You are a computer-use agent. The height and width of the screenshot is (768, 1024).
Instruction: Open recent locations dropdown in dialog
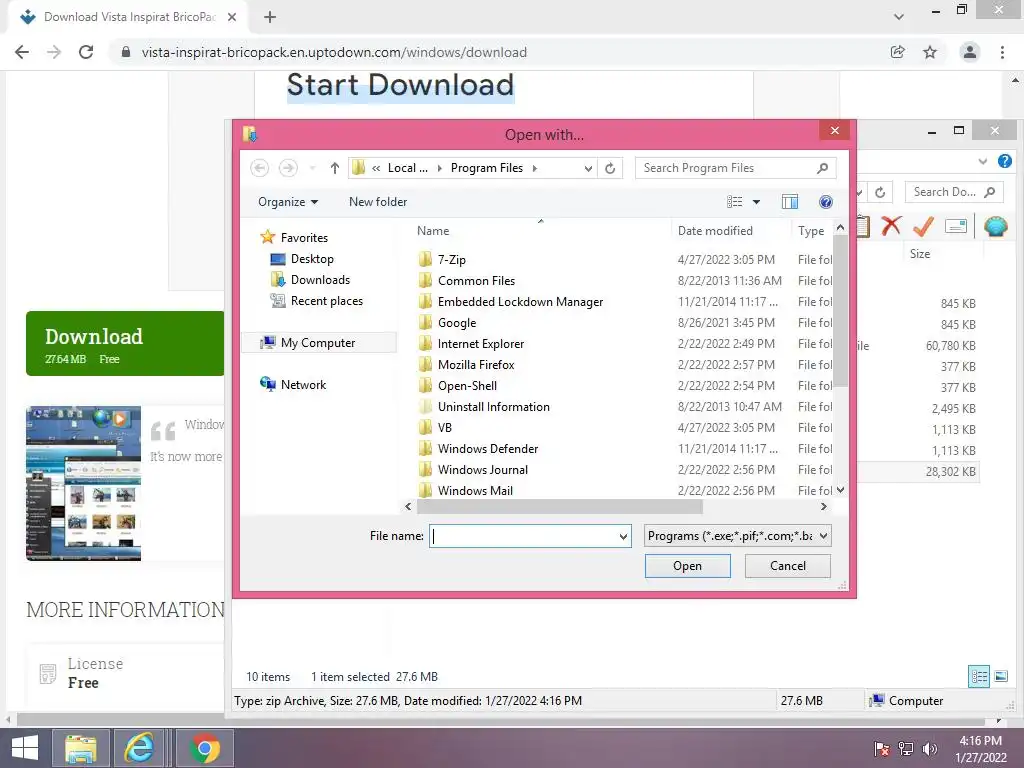tap(312, 168)
